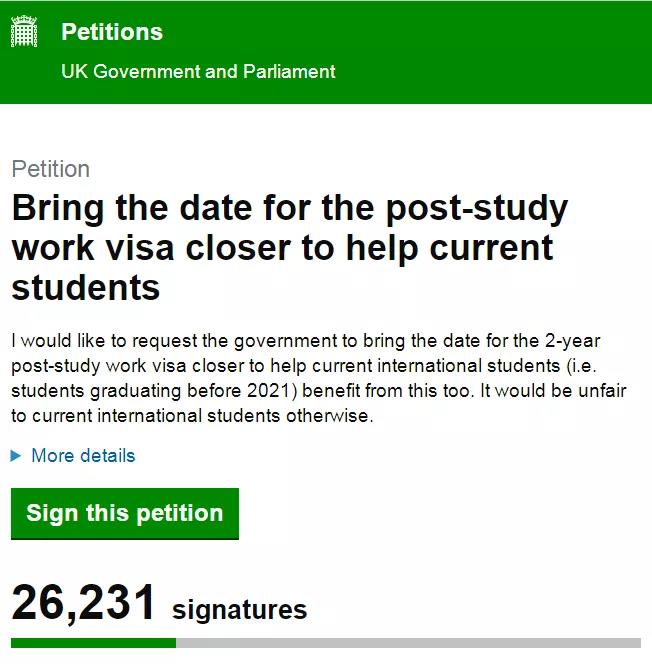652x664 pixels.
Task: Click the heading line 'work visa closer to help current'
Action: [x=282, y=248]
